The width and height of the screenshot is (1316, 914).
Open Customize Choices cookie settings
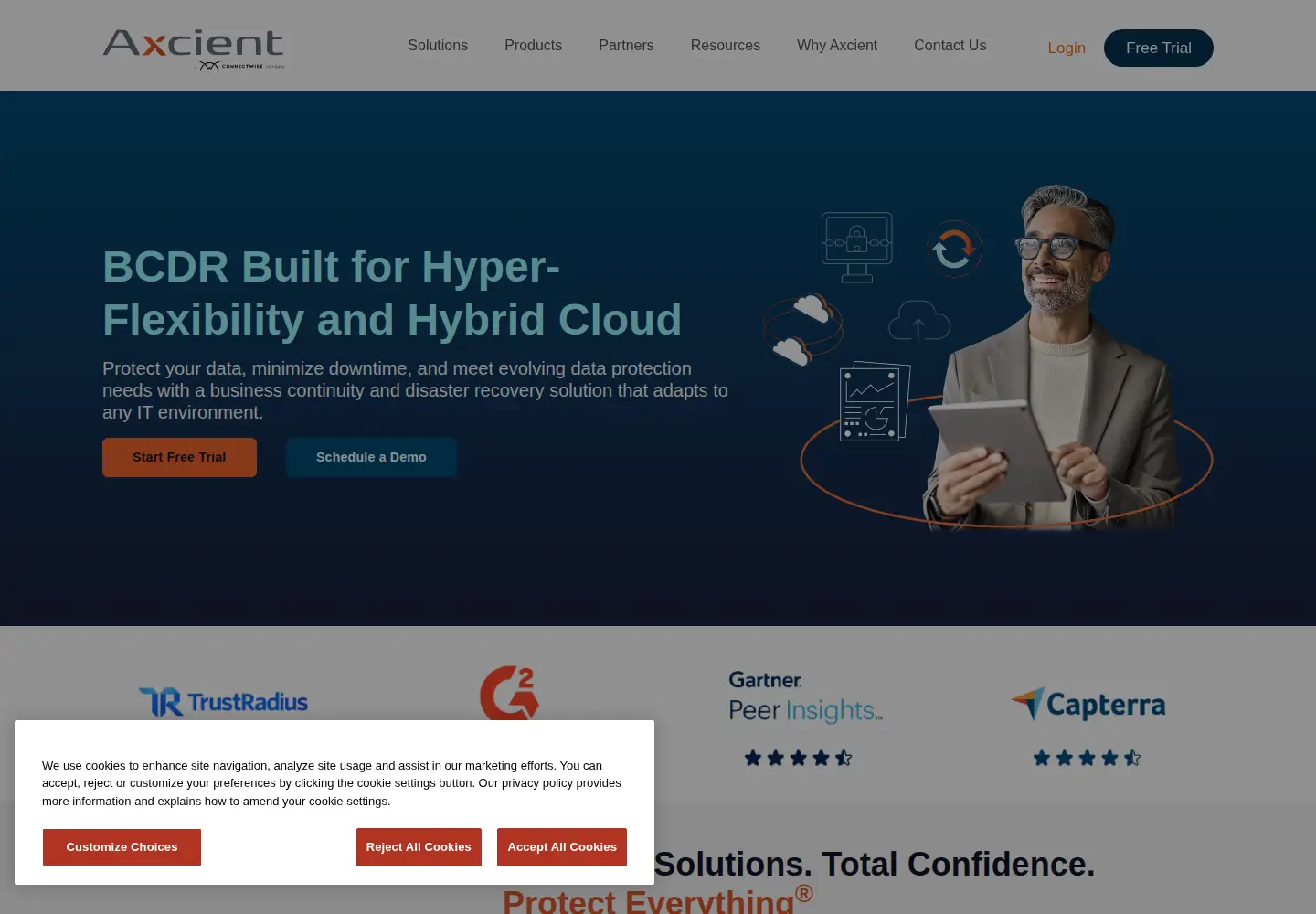tap(122, 847)
